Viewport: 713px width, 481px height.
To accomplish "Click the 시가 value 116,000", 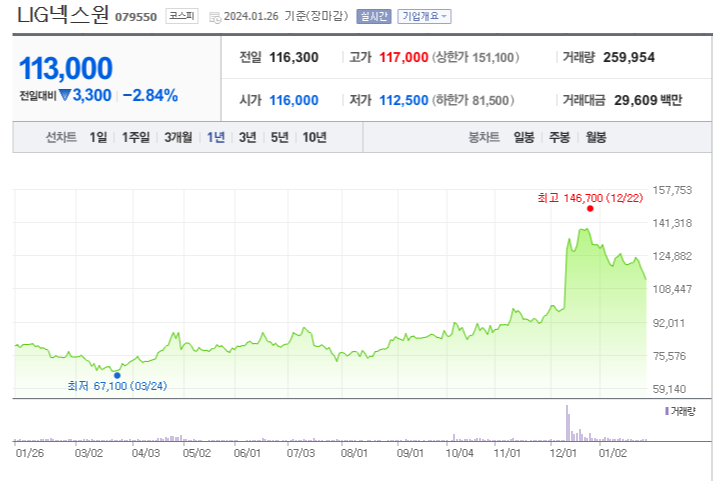I will (294, 100).
